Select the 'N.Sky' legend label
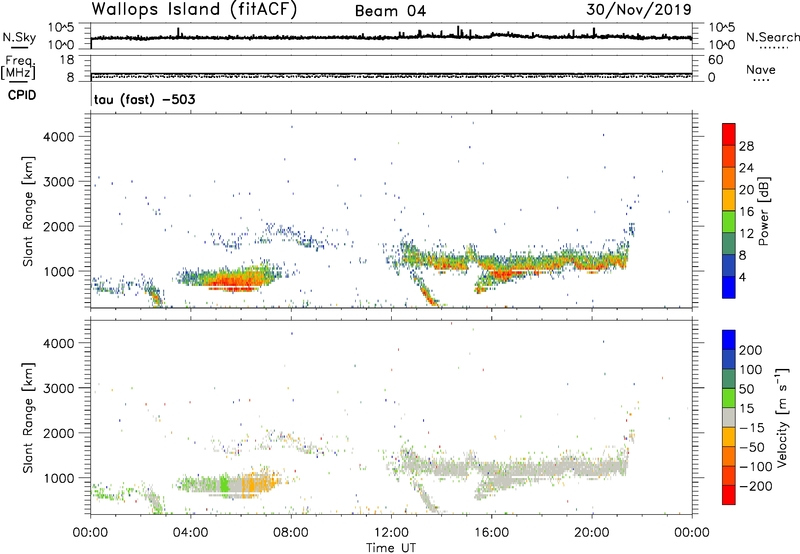The image size is (800, 554). point(19,37)
